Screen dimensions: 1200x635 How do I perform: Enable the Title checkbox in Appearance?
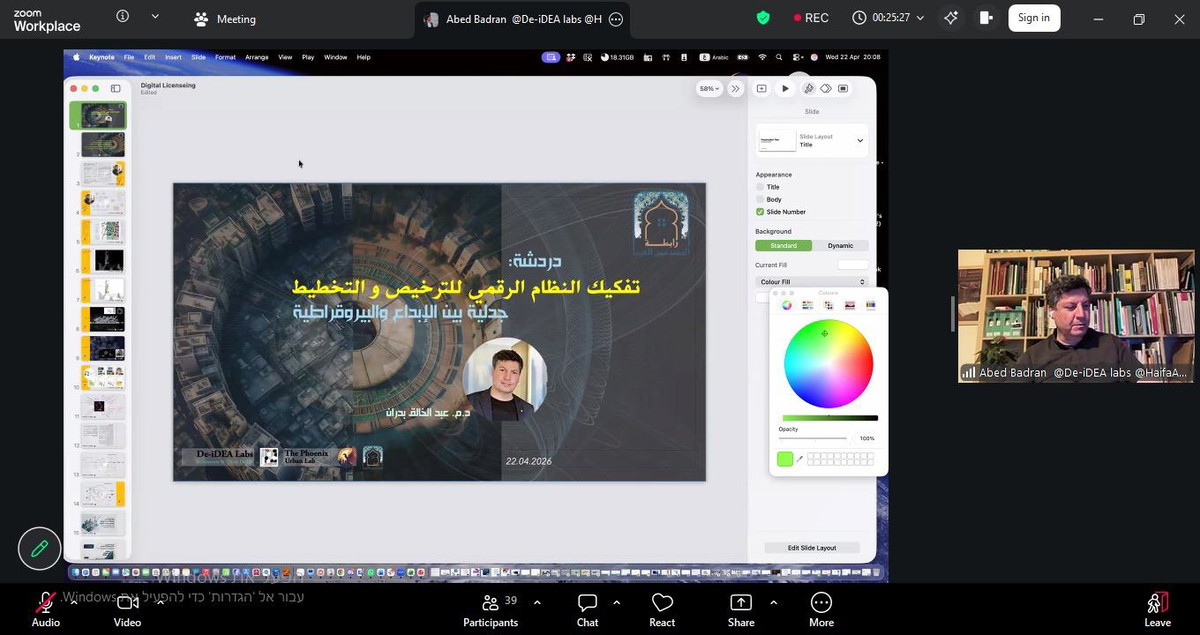point(760,187)
